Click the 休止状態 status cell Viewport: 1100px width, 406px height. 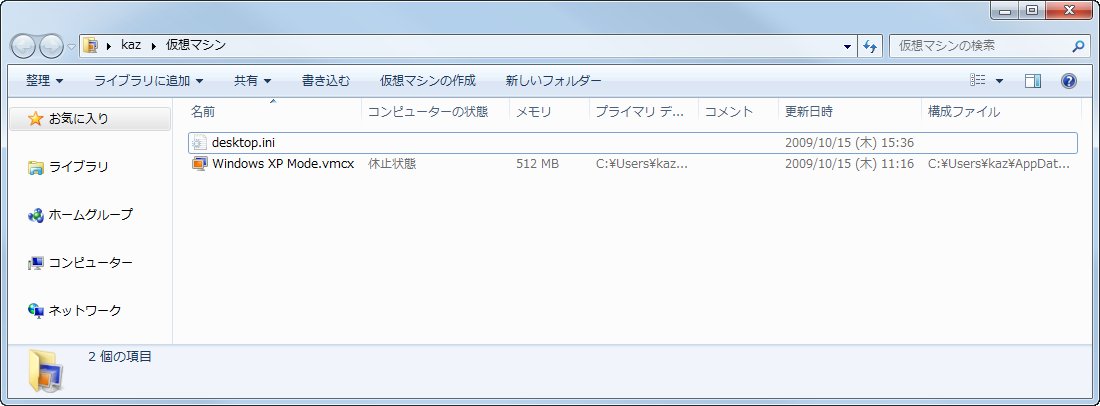(x=392, y=164)
